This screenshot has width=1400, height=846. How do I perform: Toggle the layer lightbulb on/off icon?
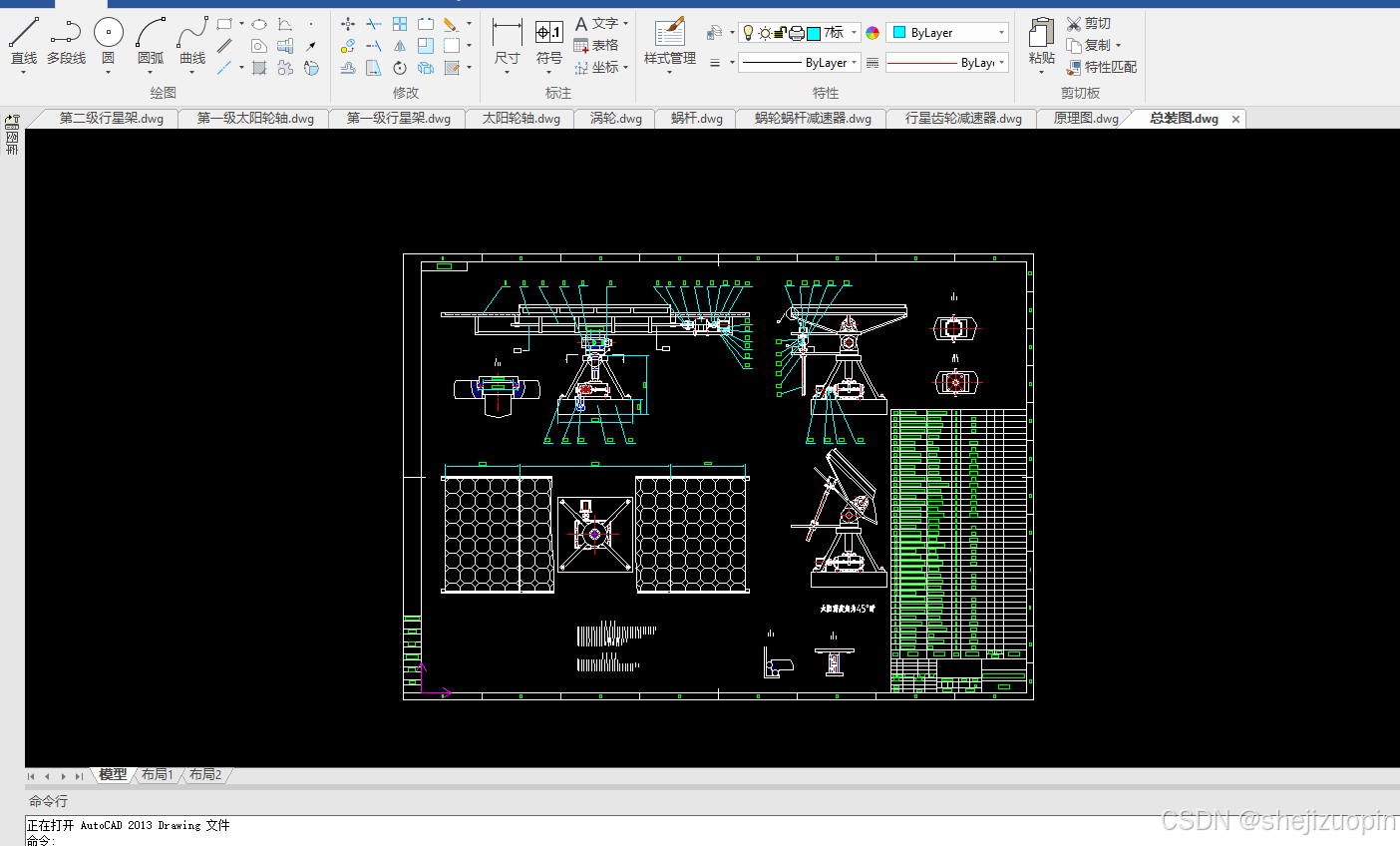click(x=748, y=33)
